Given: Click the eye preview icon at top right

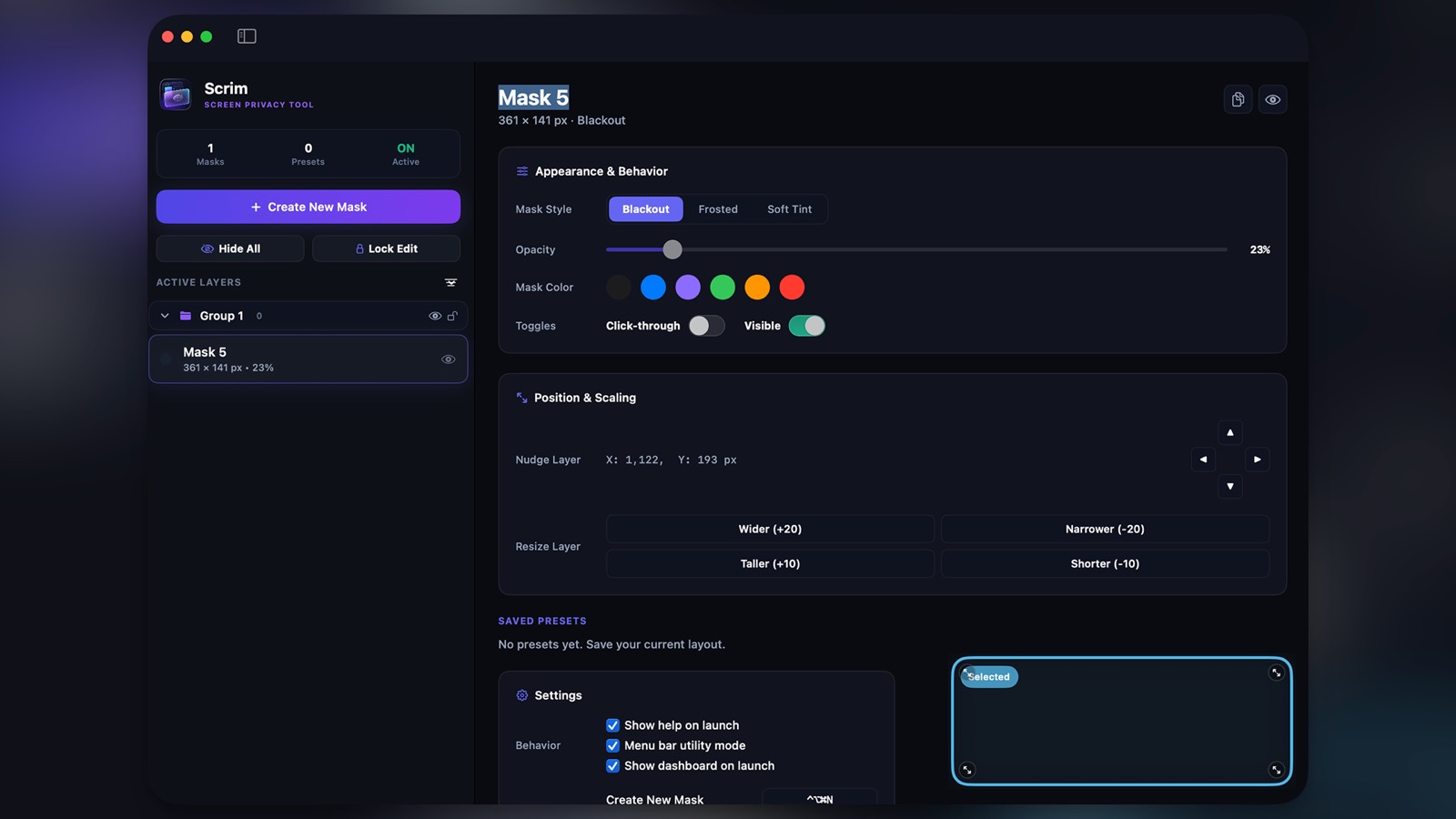Looking at the screenshot, I should click(1273, 99).
